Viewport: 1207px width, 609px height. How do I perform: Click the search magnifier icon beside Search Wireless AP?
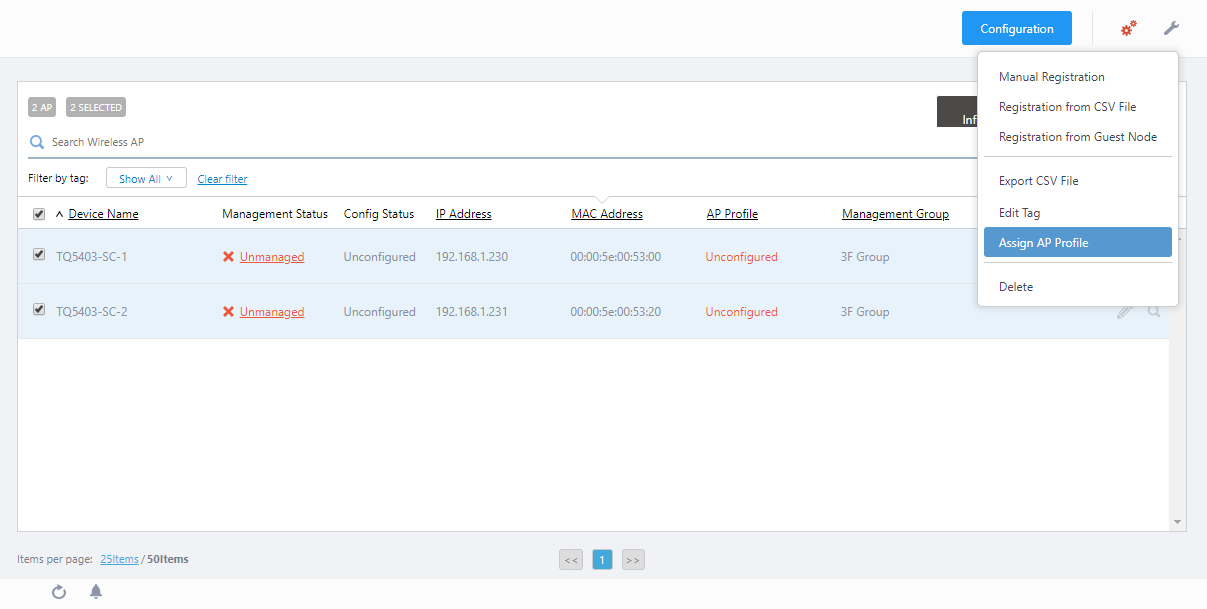pos(37,142)
